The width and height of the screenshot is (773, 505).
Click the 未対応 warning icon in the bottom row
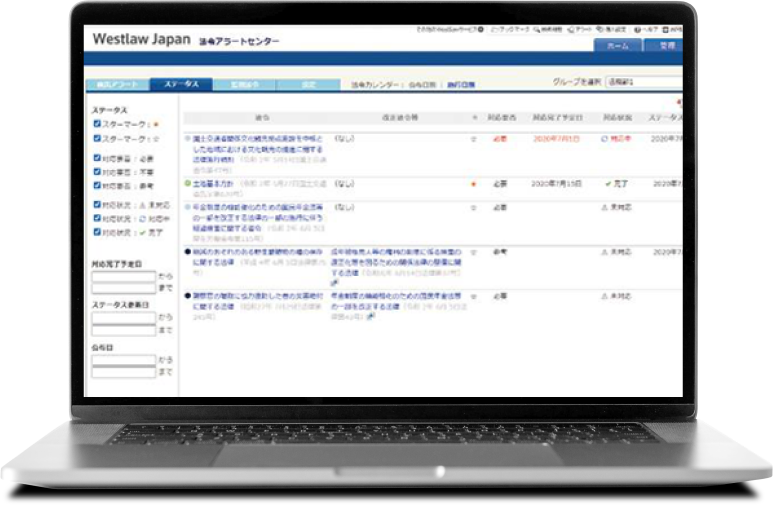point(604,296)
